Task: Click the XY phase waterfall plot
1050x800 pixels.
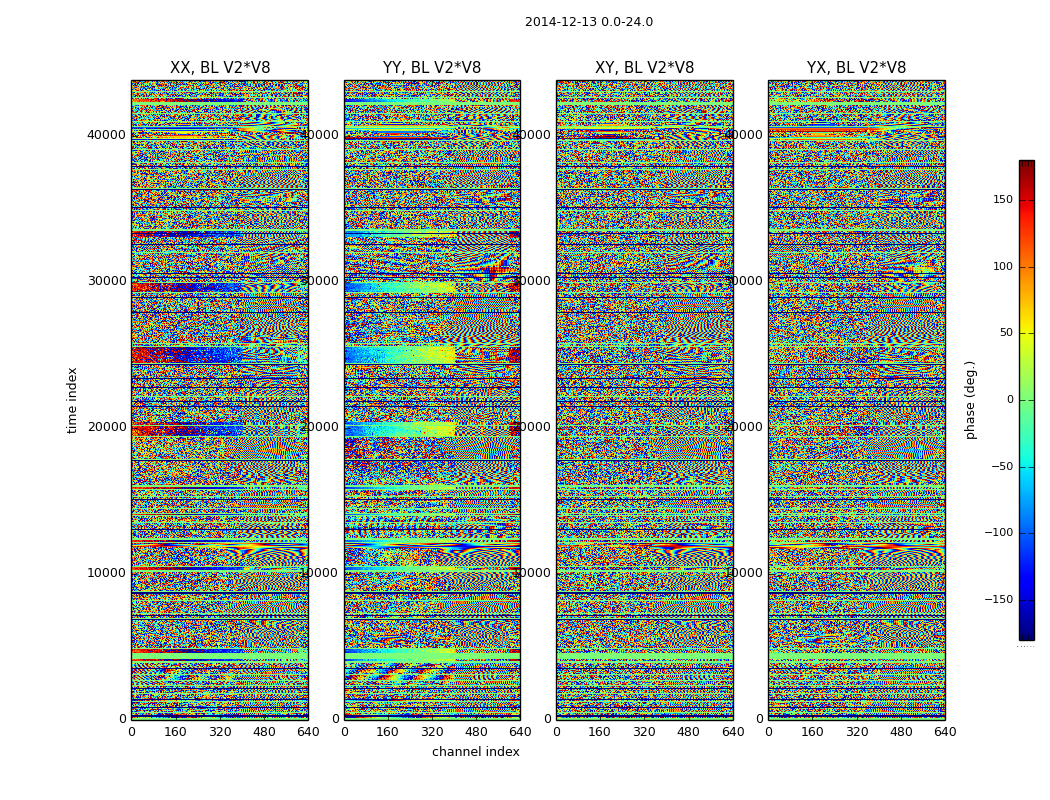Action: [644, 400]
